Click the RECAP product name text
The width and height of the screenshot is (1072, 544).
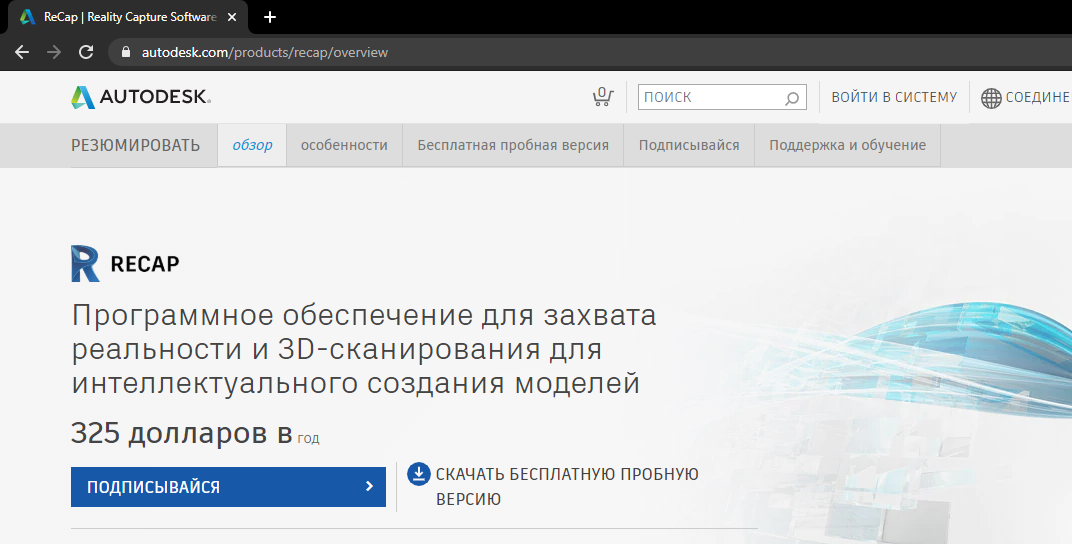pyautogui.click(x=145, y=264)
